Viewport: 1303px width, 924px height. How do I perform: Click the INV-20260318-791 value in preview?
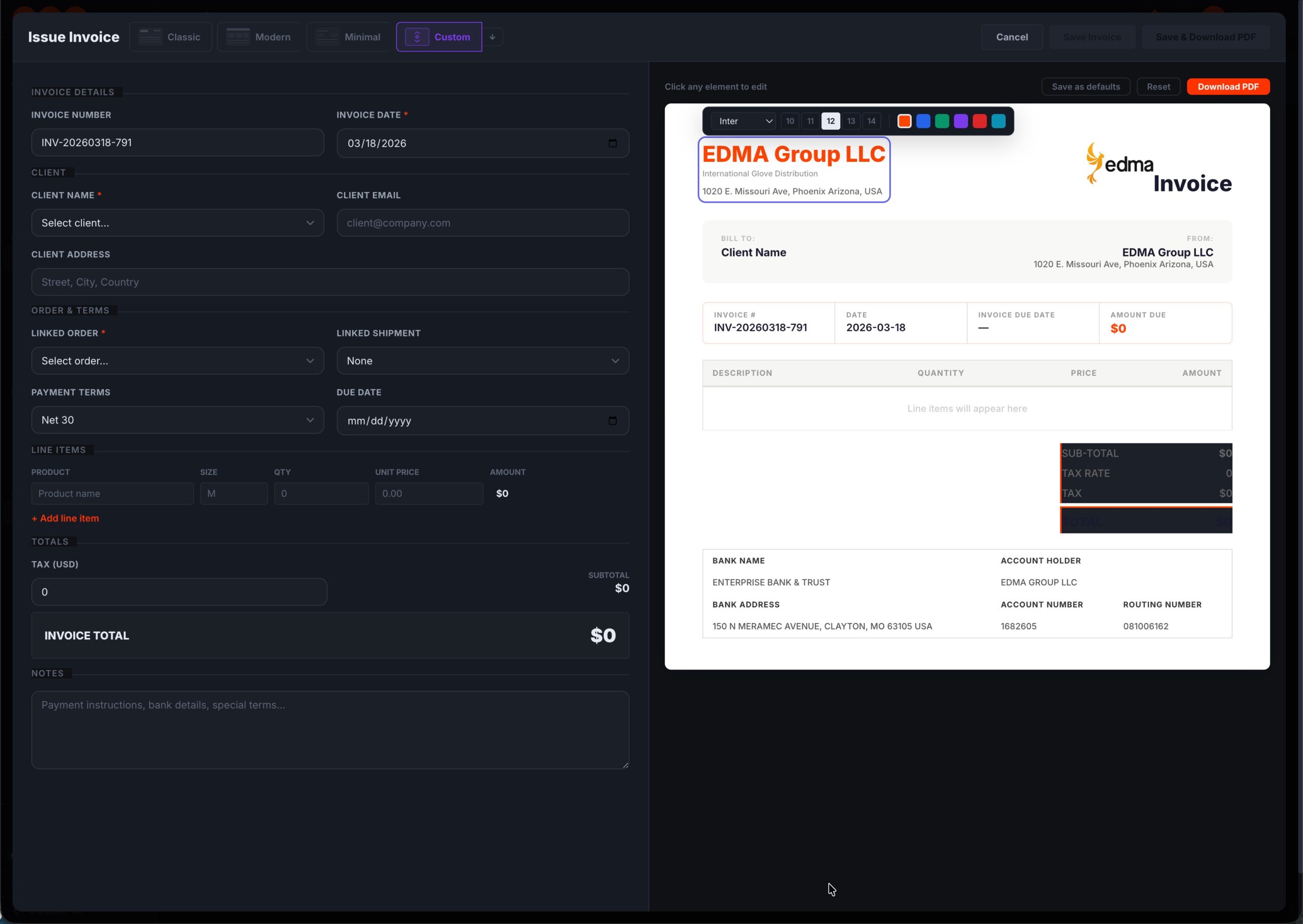[x=760, y=328]
